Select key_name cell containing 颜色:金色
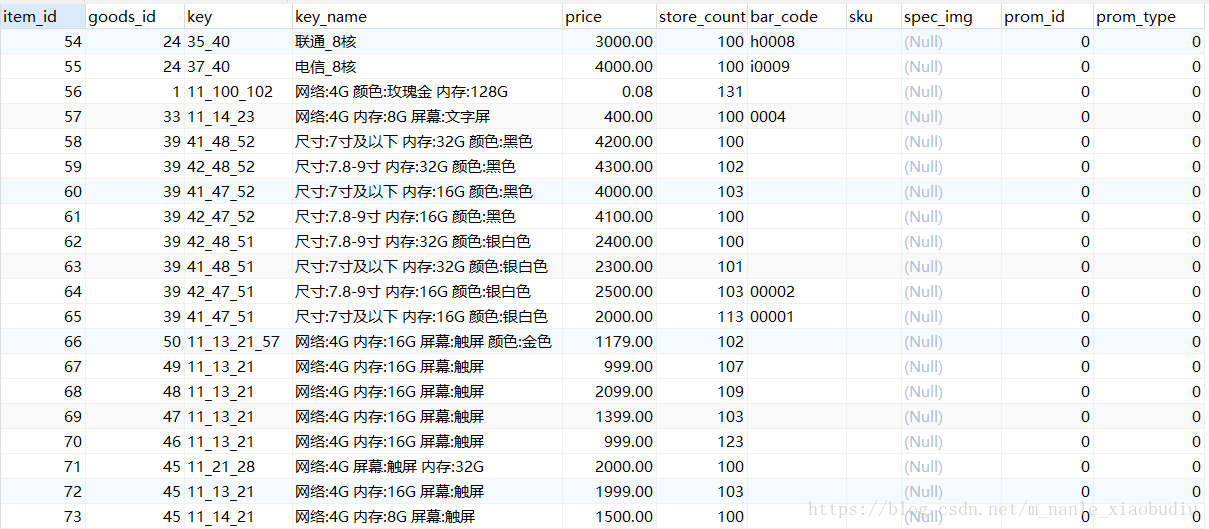The width and height of the screenshot is (1209, 529). point(427,341)
